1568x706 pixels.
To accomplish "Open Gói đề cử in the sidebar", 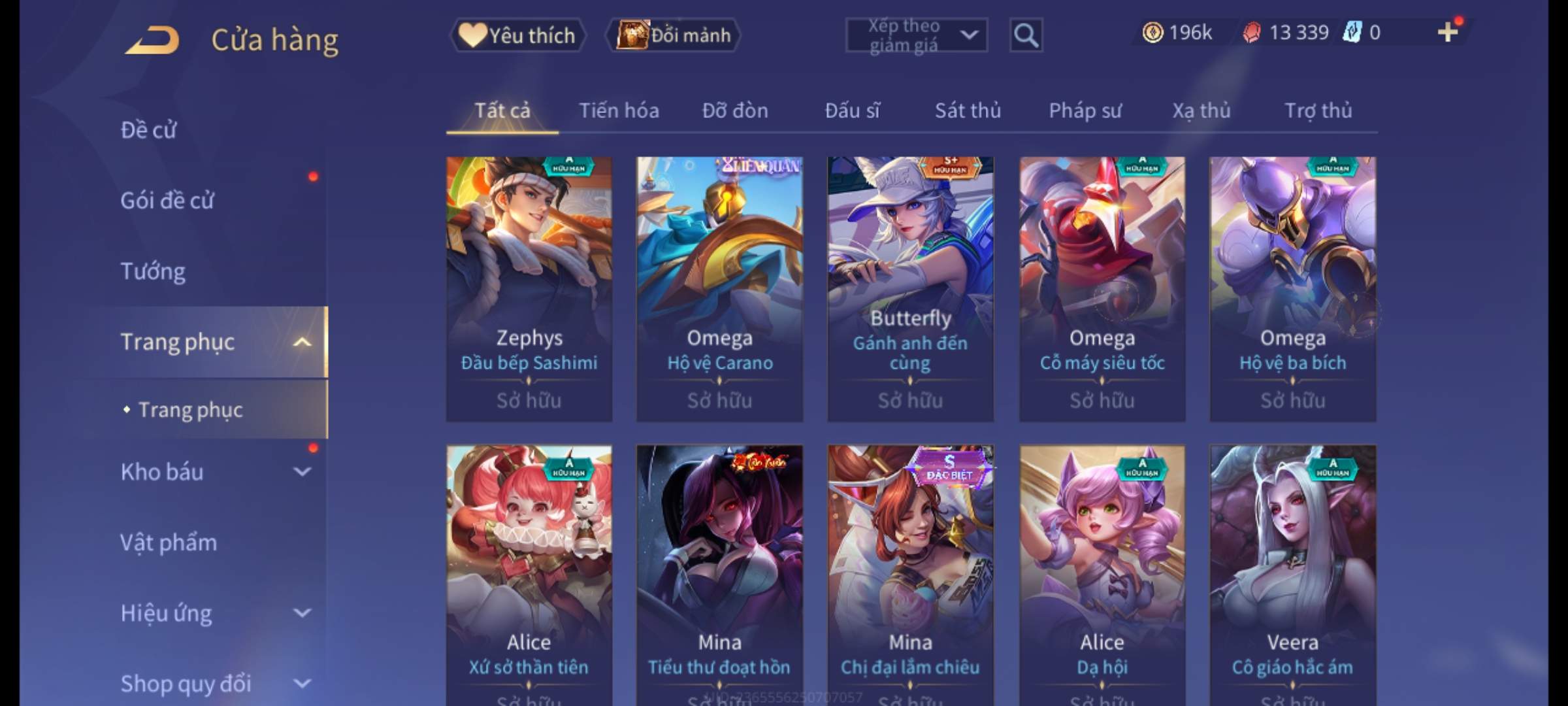I will click(167, 201).
